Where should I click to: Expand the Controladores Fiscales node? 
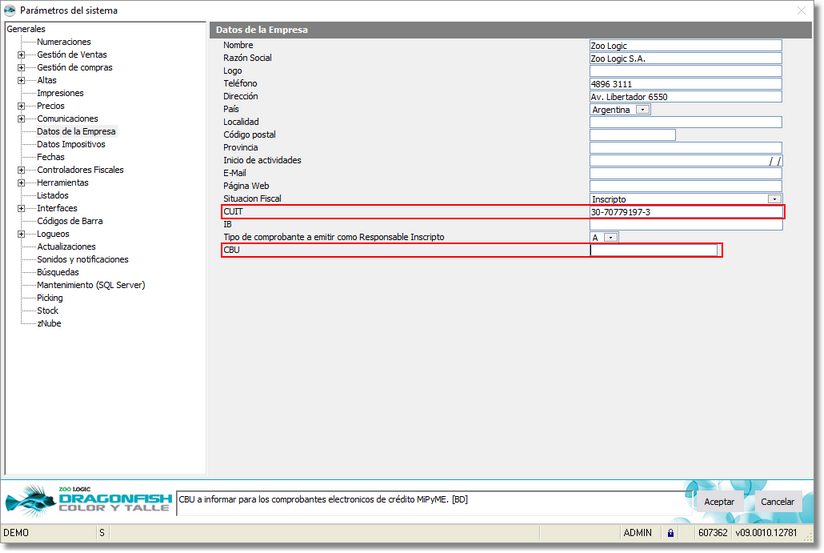21,170
